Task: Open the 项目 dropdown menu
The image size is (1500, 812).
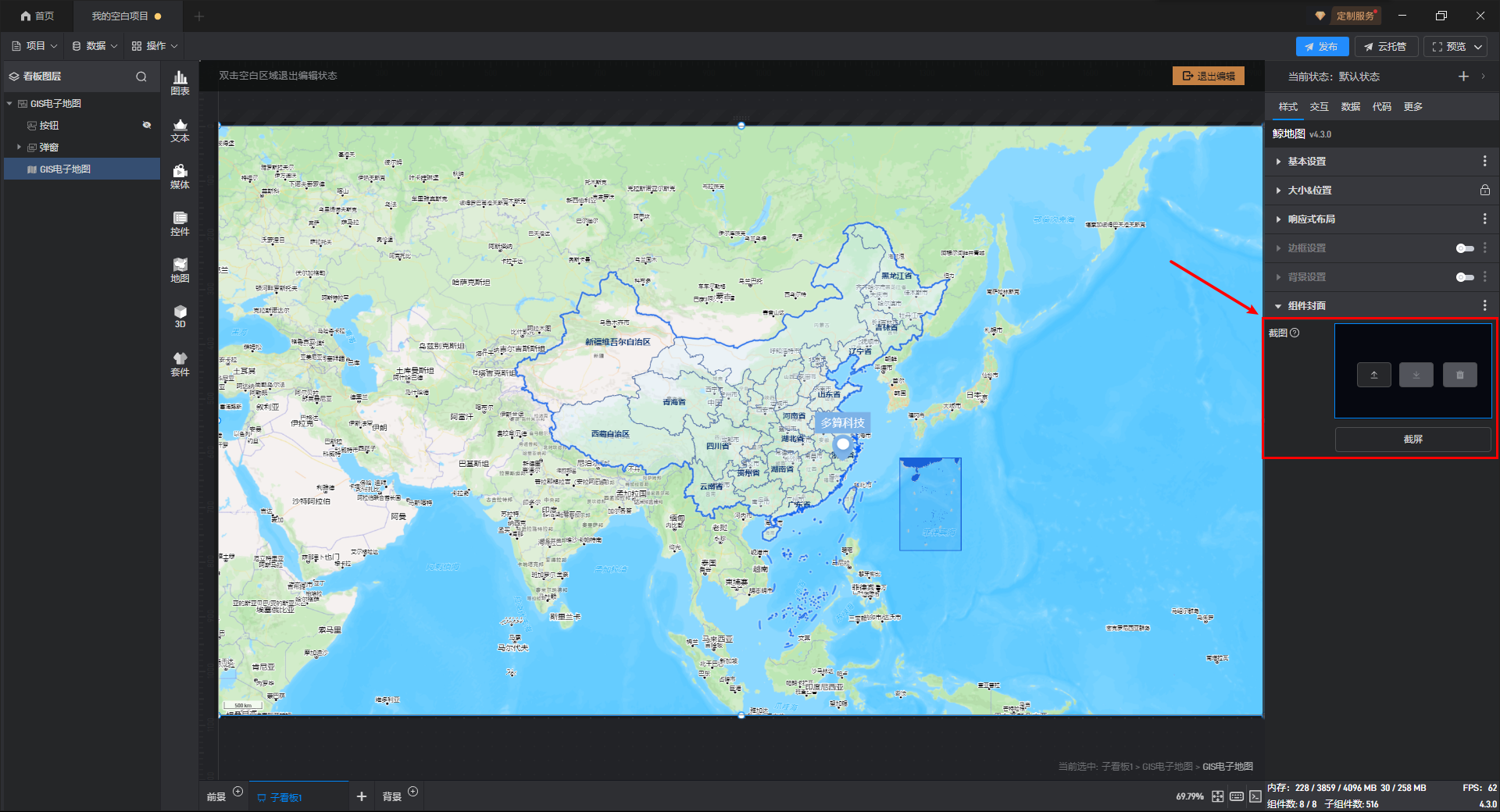Action: [34, 46]
